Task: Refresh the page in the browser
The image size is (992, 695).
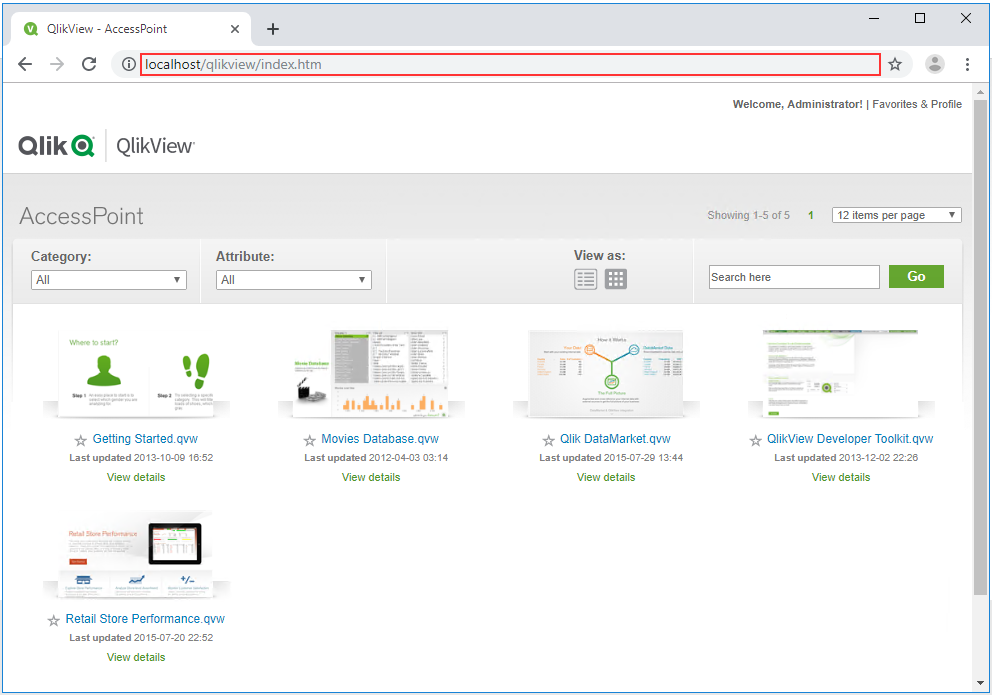Action: pyautogui.click(x=89, y=63)
